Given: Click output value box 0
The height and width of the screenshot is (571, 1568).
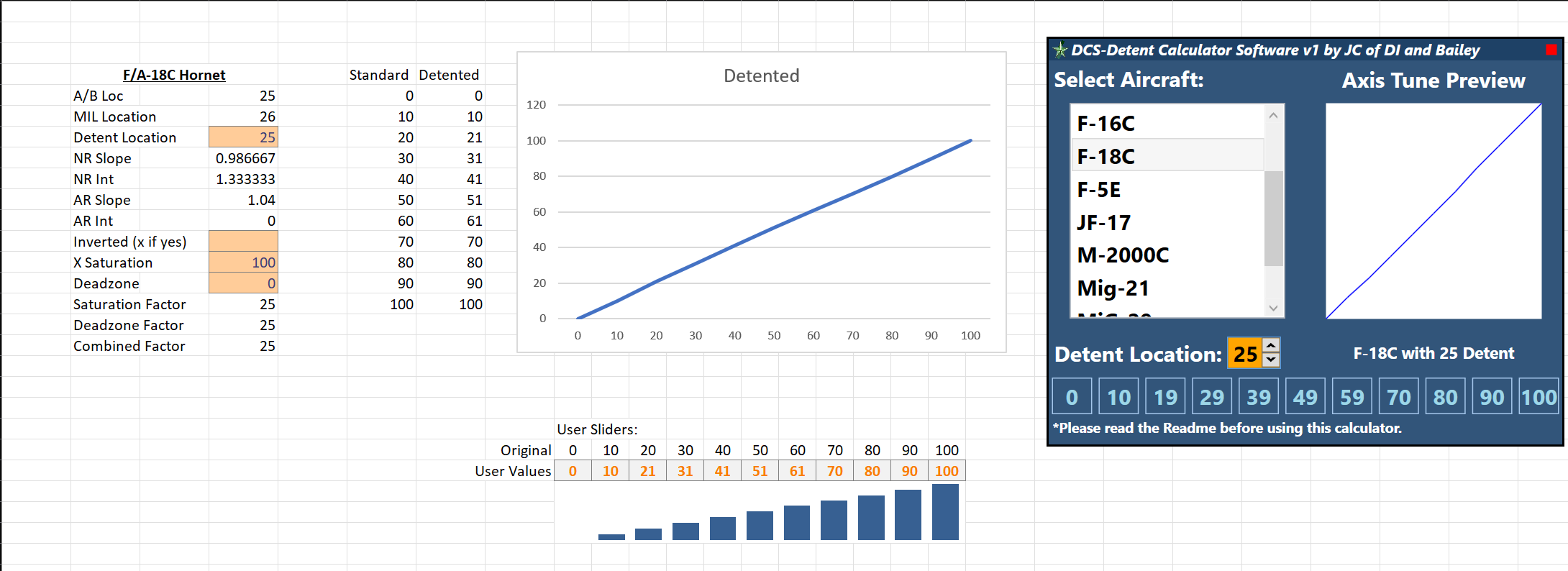Looking at the screenshot, I should coord(1072,396).
